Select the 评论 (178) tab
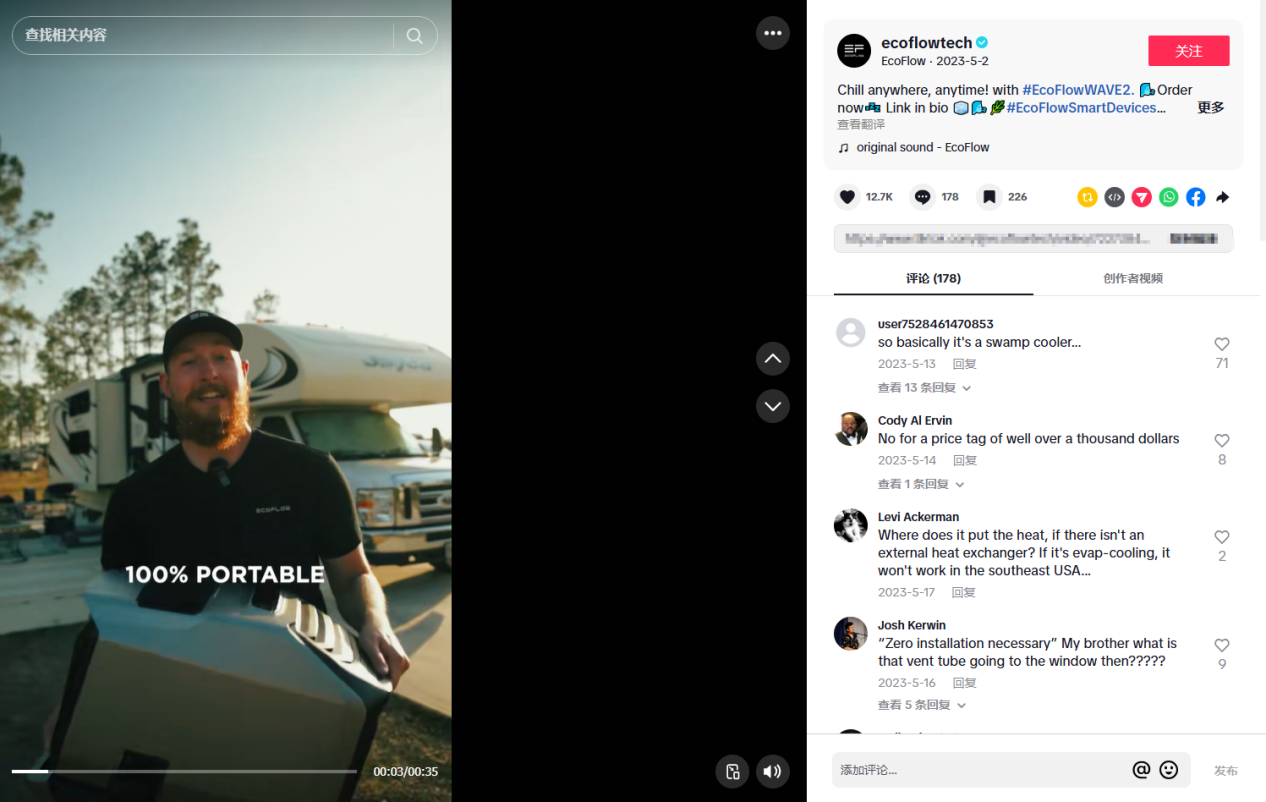The height and width of the screenshot is (802, 1266). click(933, 278)
